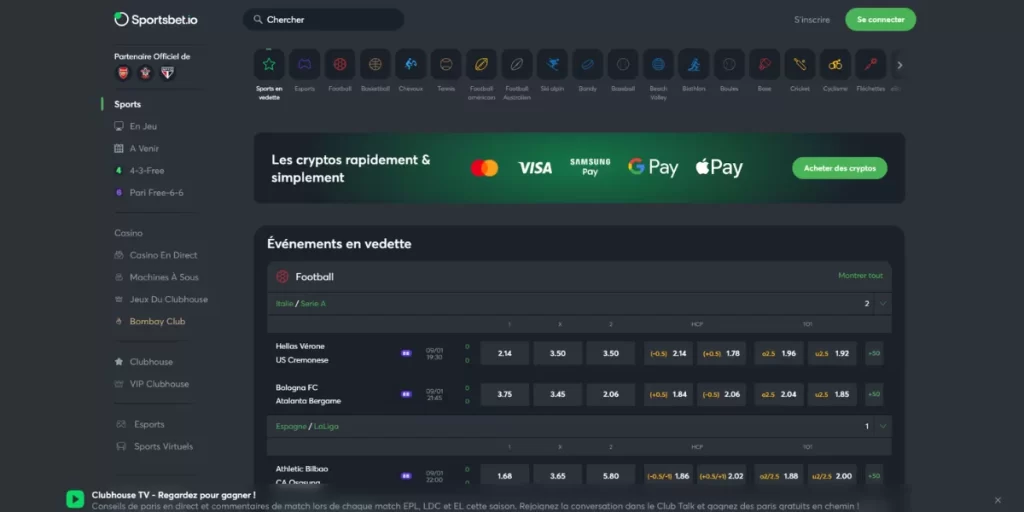Open the Hellas Vérone vs US Cremonese match
Screen dimensions: 1024x512
point(302,353)
